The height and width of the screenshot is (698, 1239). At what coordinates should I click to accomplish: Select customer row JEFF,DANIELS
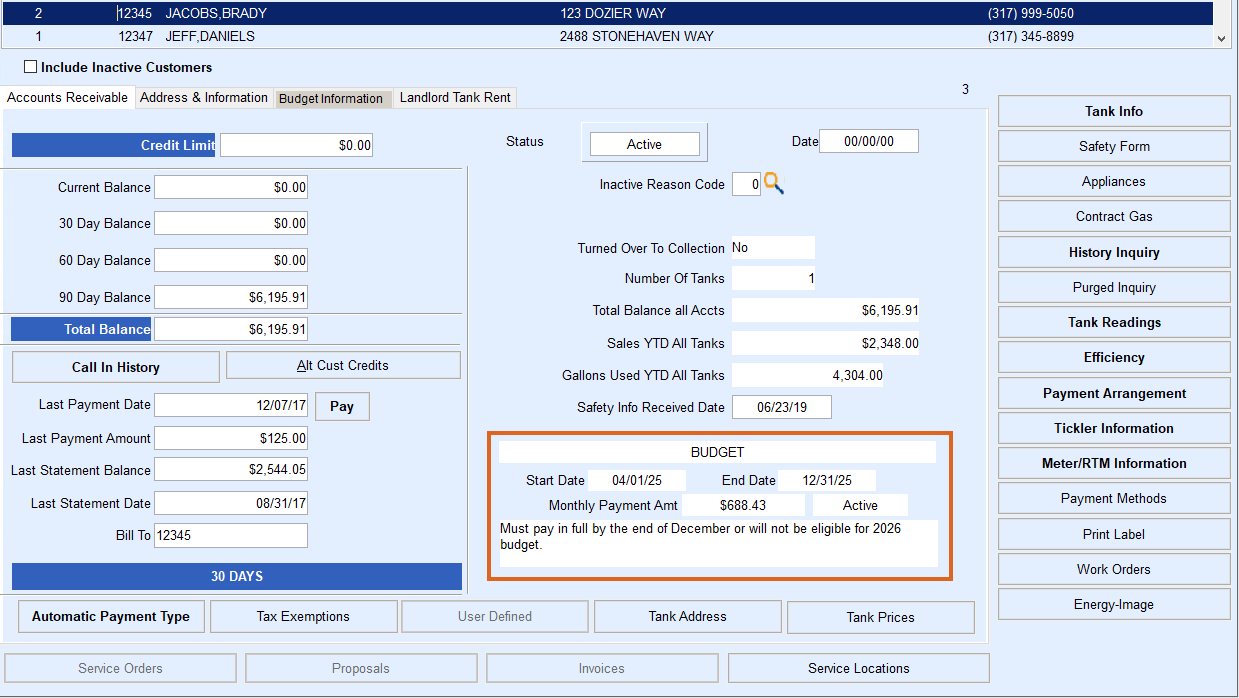point(607,36)
